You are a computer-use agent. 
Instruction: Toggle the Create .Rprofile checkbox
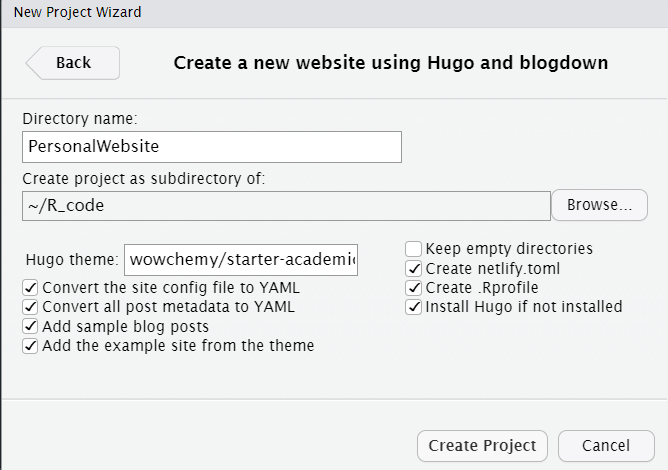pyautogui.click(x=413, y=288)
